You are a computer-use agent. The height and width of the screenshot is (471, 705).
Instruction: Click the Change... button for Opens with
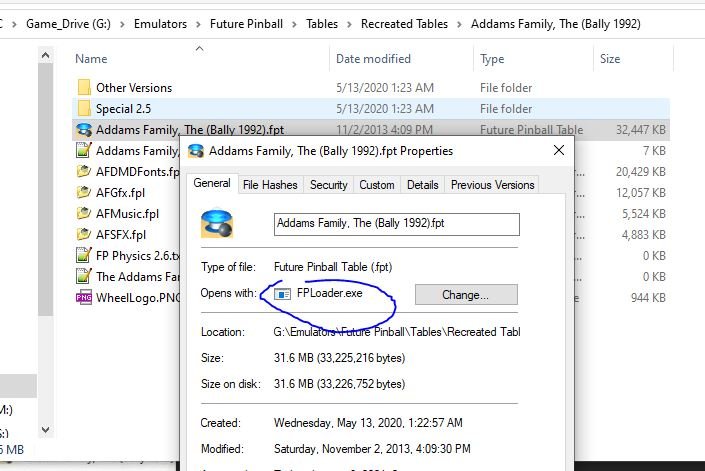tap(466, 295)
